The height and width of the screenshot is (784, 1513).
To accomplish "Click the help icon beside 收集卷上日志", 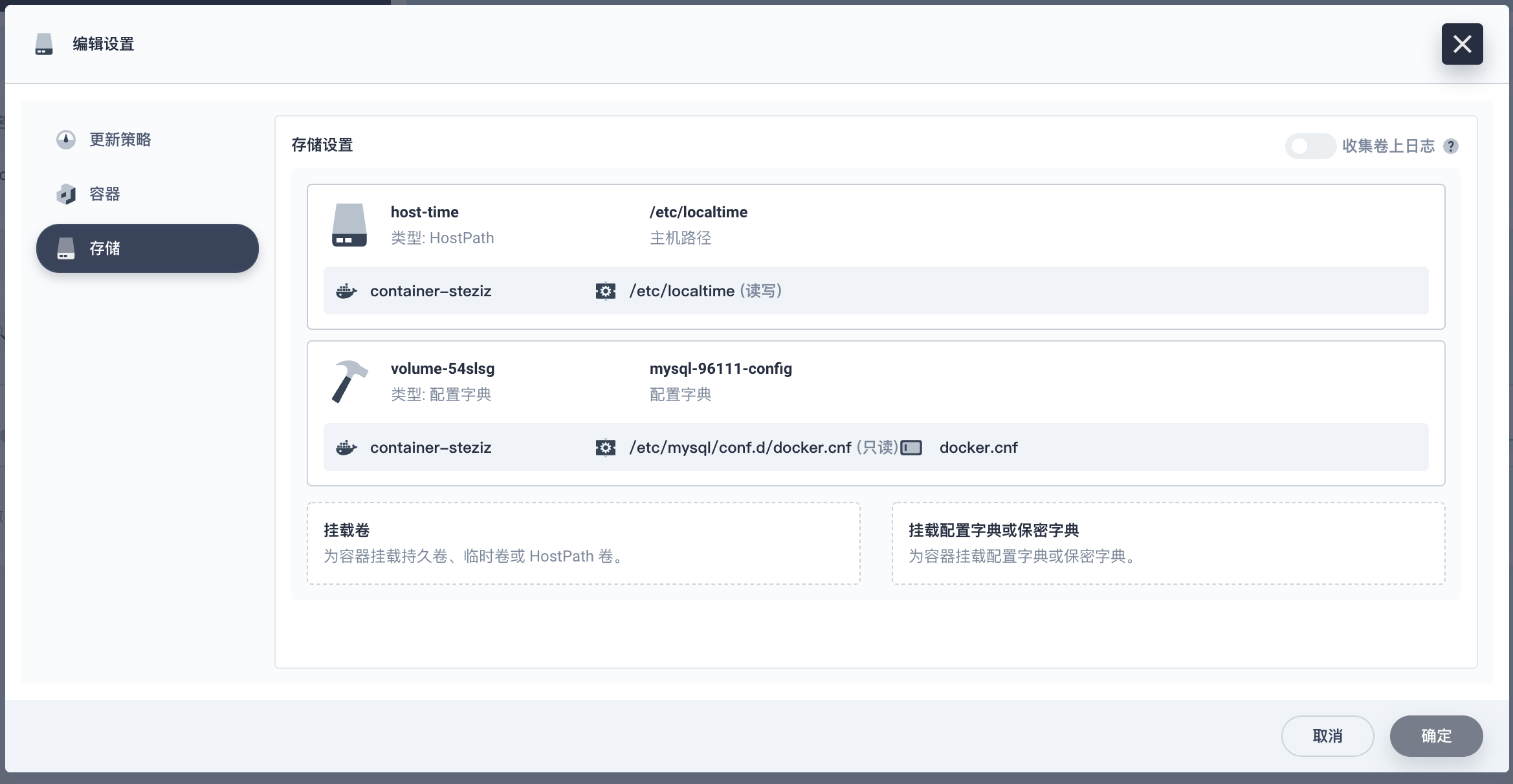I will (x=1451, y=146).
